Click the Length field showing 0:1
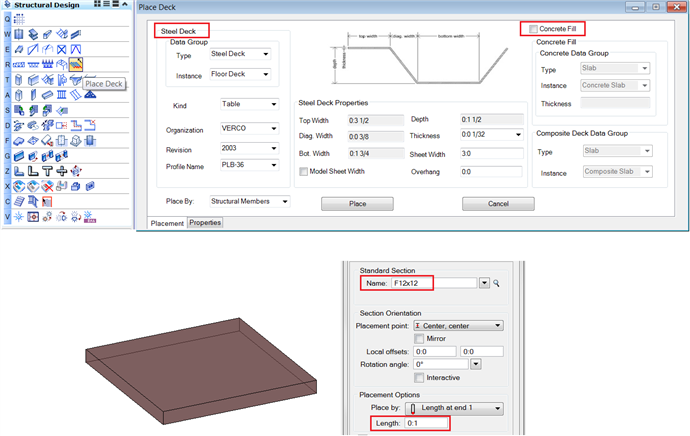The width and height of the screenshot is (690, 436). click(426, 423)
